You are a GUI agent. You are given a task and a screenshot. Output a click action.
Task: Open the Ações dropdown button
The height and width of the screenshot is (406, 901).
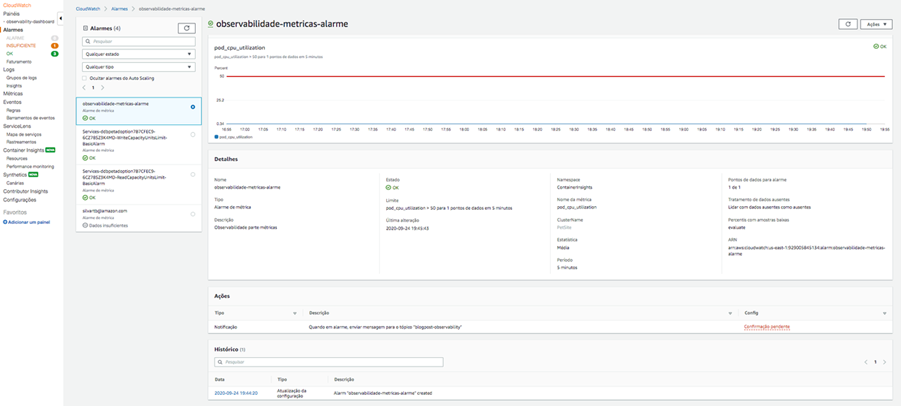(876, 25)
